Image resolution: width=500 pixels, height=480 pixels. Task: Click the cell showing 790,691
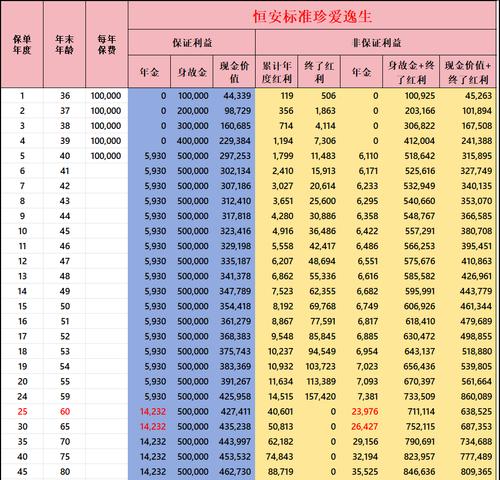[420, 441]
